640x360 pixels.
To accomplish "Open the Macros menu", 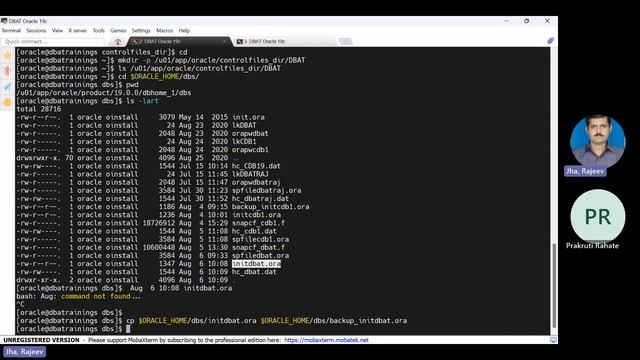I will coord(164,31).
